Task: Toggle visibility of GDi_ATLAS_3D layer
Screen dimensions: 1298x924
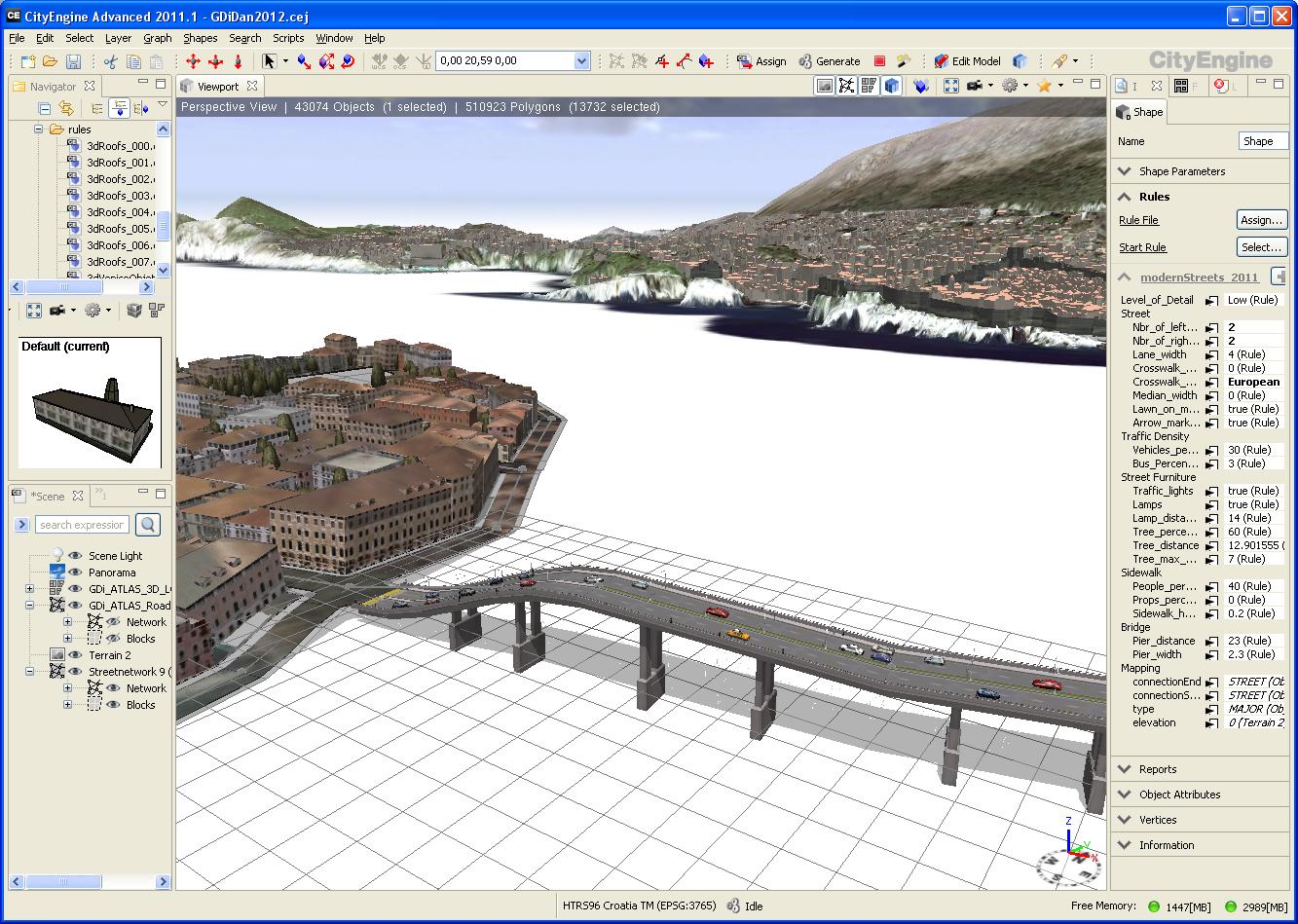Action: (x=75, y=589)
